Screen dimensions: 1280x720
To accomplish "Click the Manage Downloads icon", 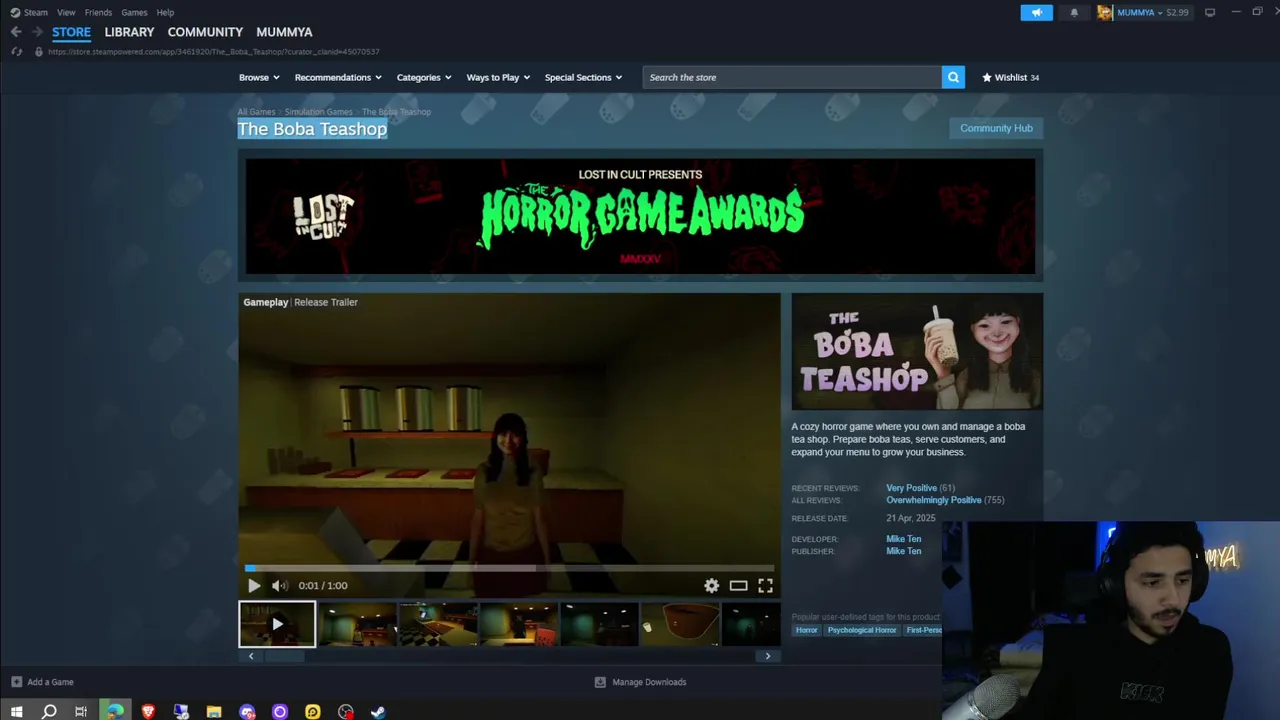I will click(600, 682).
